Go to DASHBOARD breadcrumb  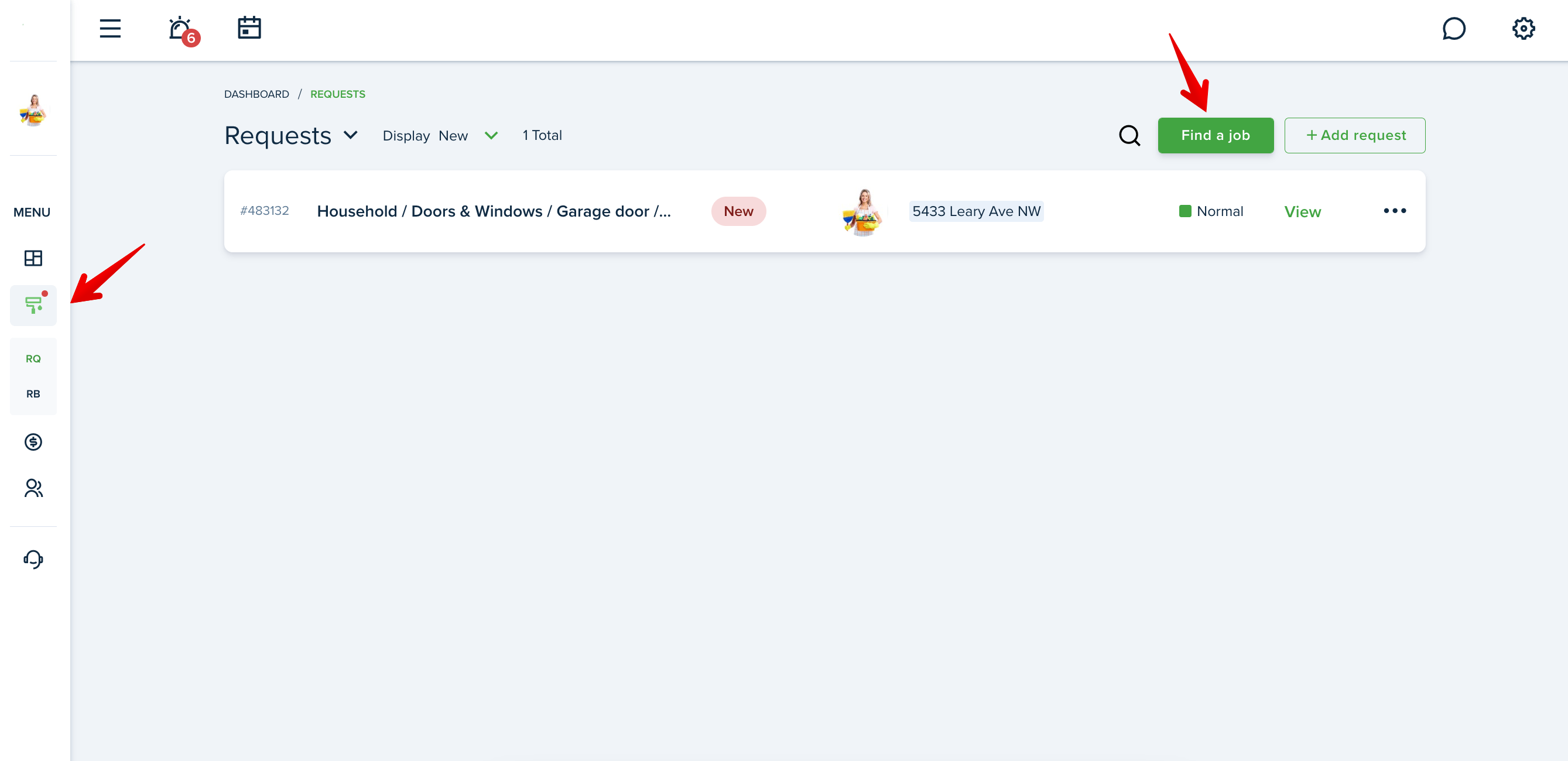256,94
